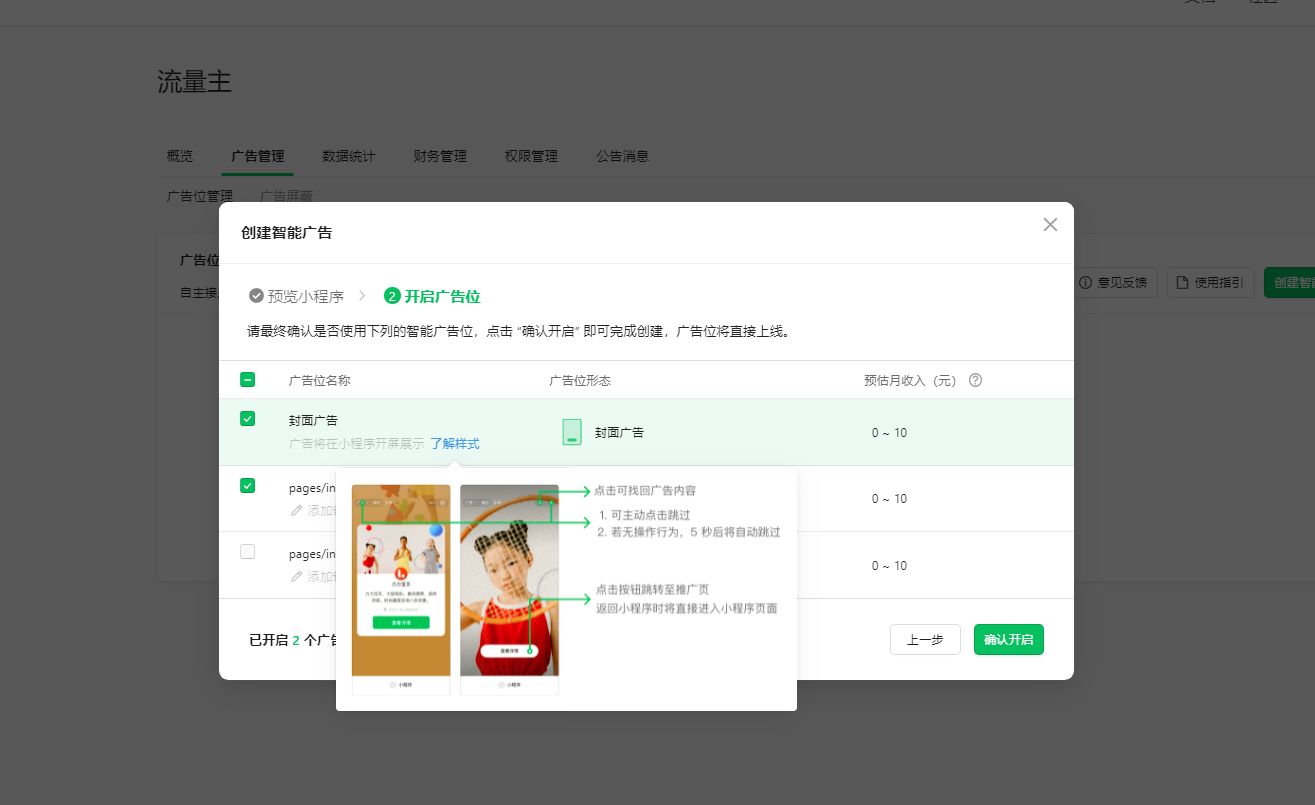Click the step 1 checkmark icon 预览小程序
Viewport: 1315px width, 805px height.
click(x=257, y=296)
